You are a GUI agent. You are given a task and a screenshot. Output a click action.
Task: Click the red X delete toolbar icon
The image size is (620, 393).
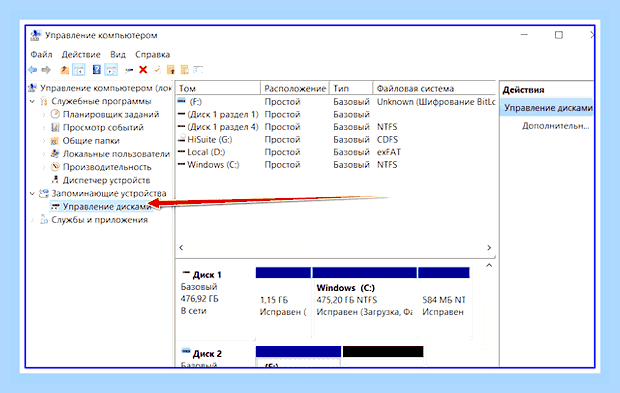(x=143, y=70)
